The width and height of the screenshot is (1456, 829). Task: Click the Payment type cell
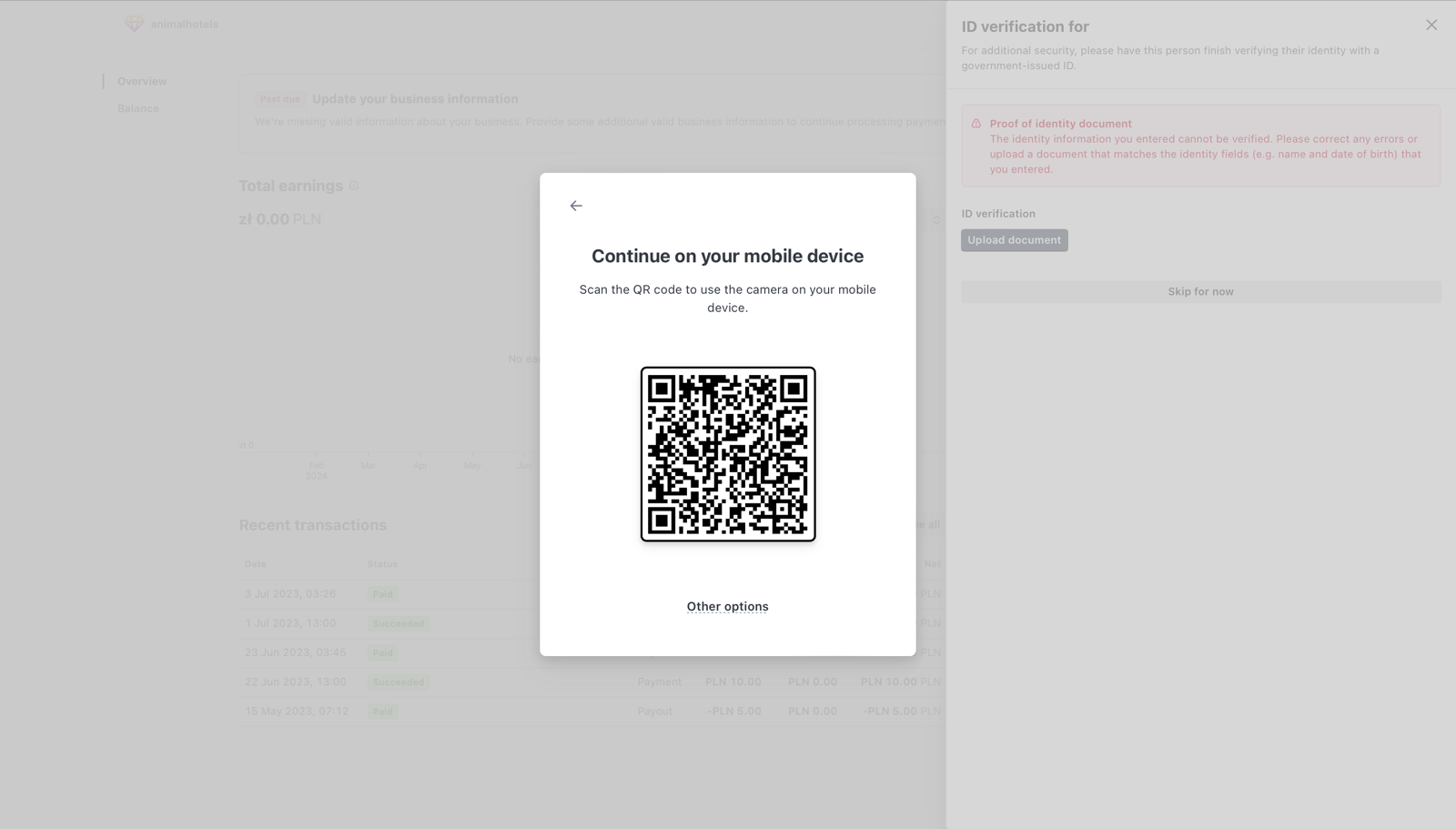point(659,682)
